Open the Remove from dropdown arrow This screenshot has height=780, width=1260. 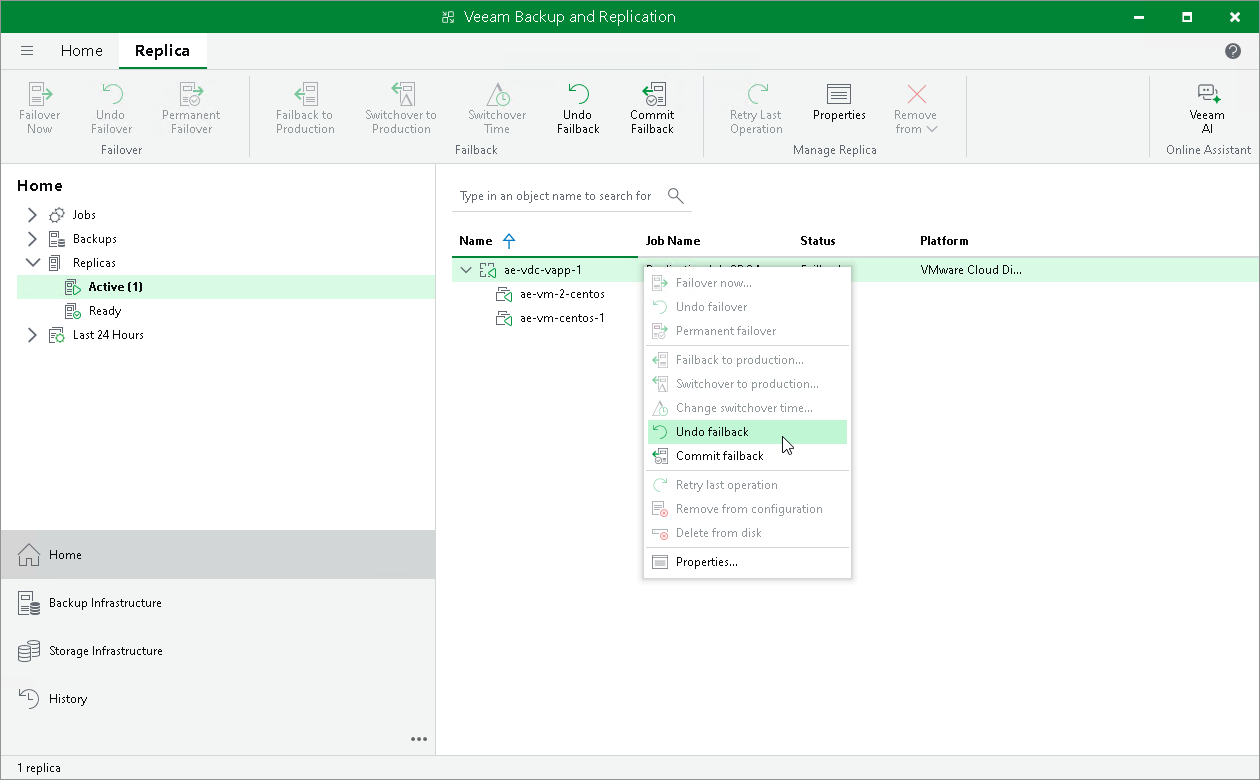[933, 128]
